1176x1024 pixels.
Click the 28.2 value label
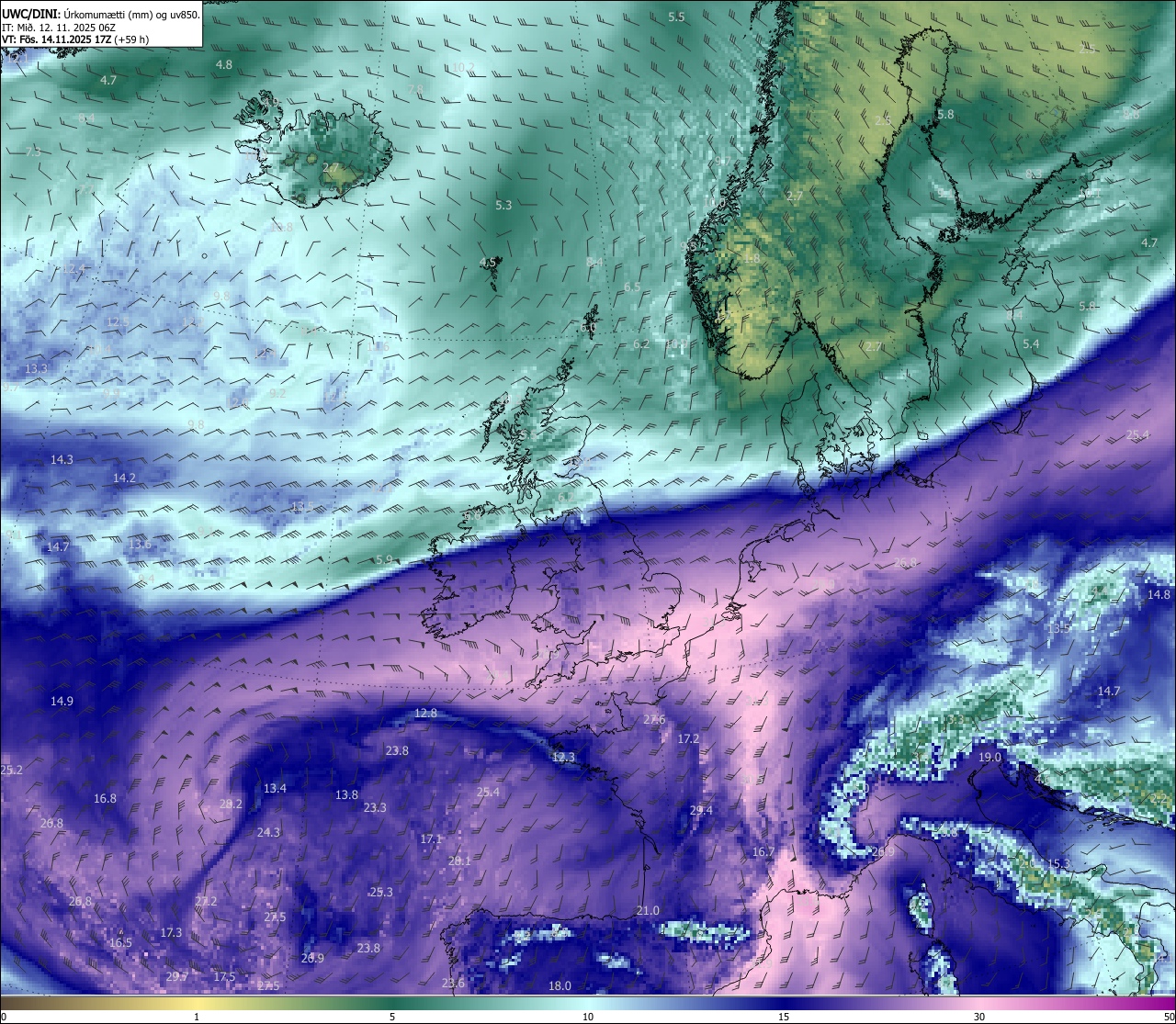(231, 804)
